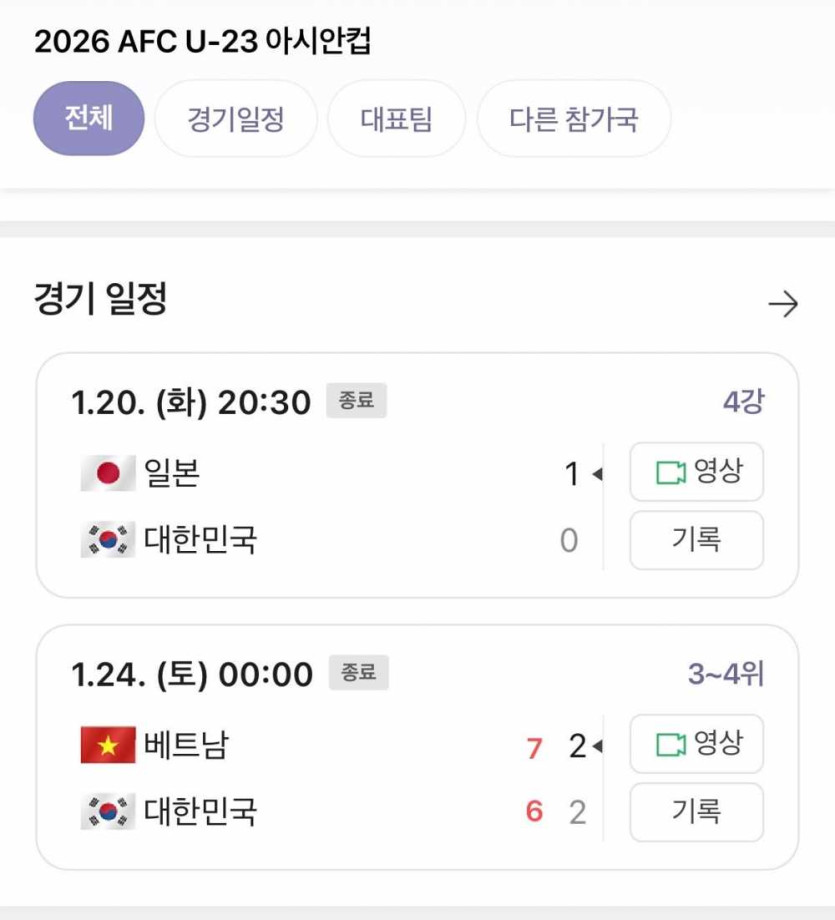Open full schedule via arrow icon
835x920 pixels.
coord(783,304)
